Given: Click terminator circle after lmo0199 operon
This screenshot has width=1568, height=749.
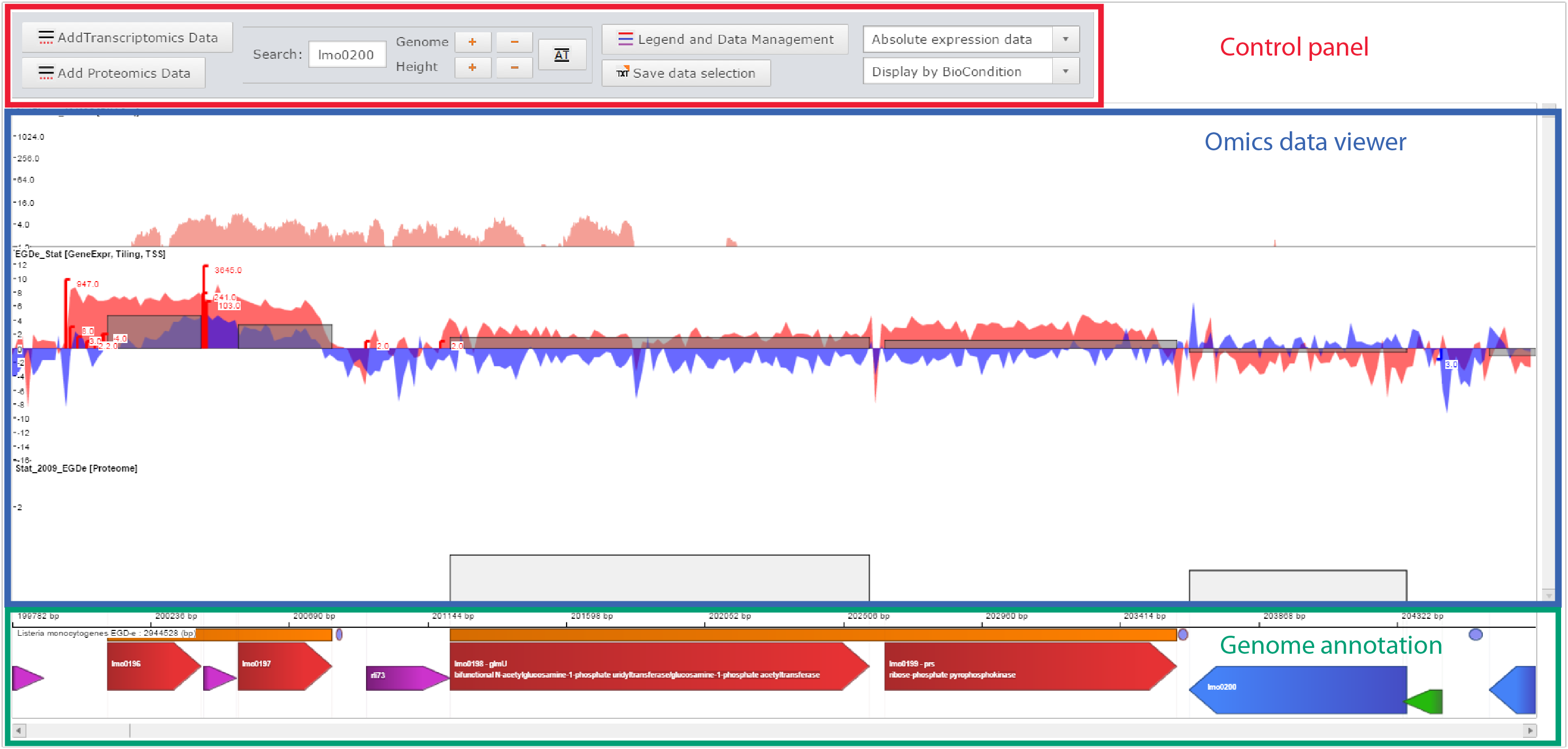Looking at the screenshot, I should [1183, 635].
